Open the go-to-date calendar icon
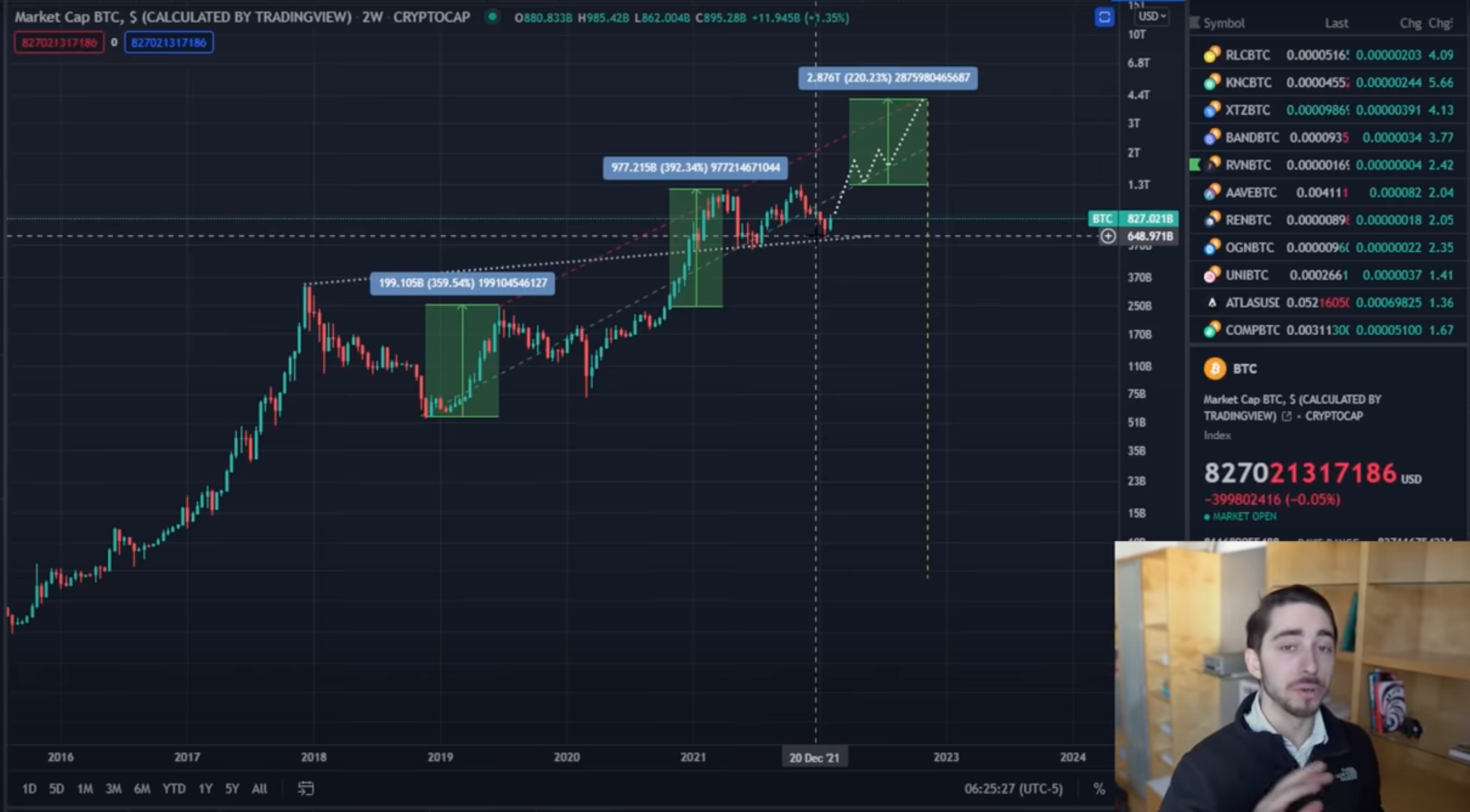 (x=305, y=789)
